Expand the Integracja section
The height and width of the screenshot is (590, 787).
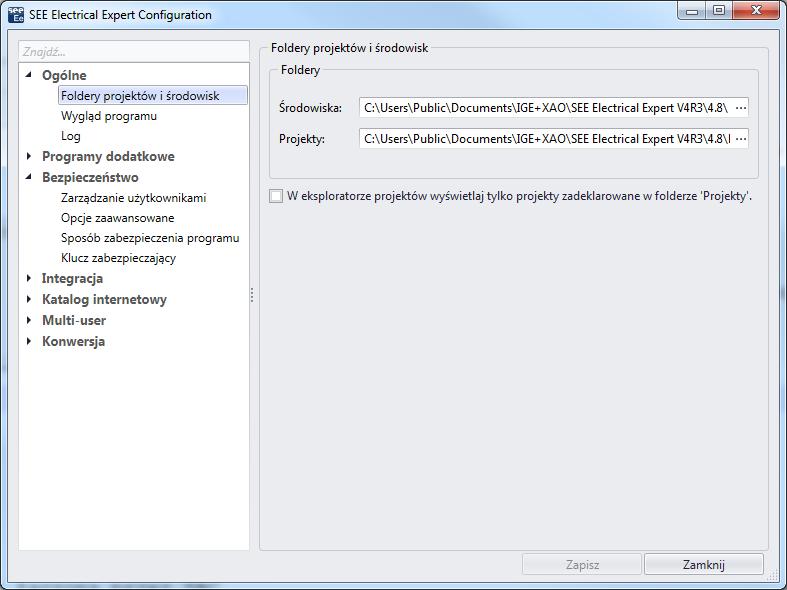[x=29, y=278]
